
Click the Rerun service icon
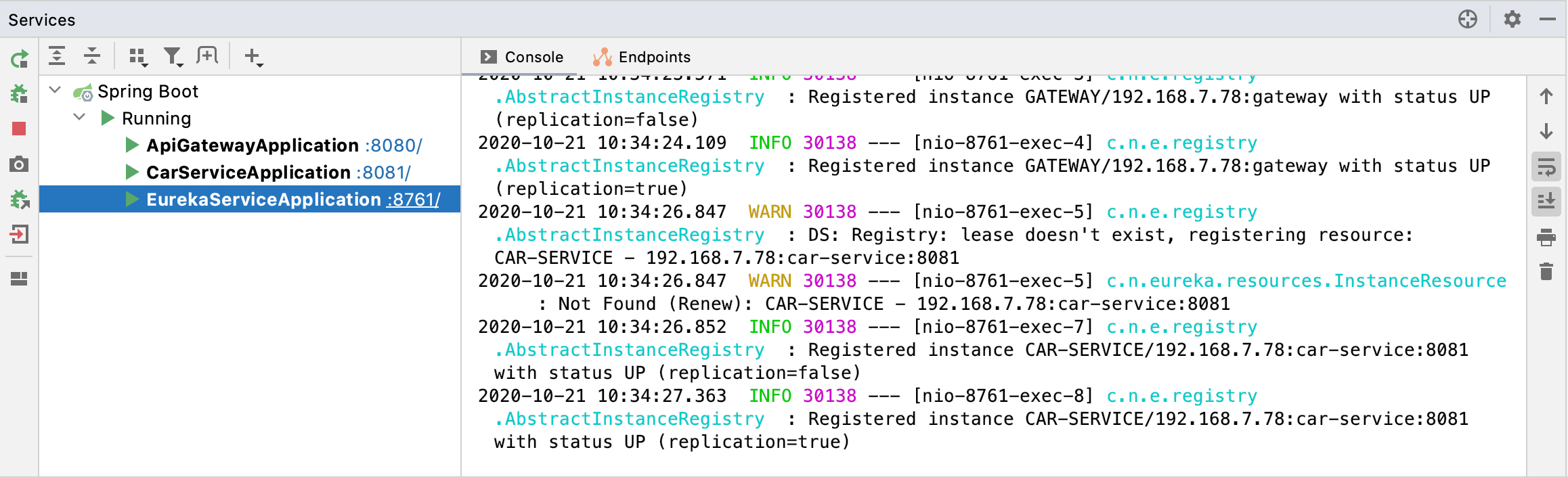coord(19,59)
